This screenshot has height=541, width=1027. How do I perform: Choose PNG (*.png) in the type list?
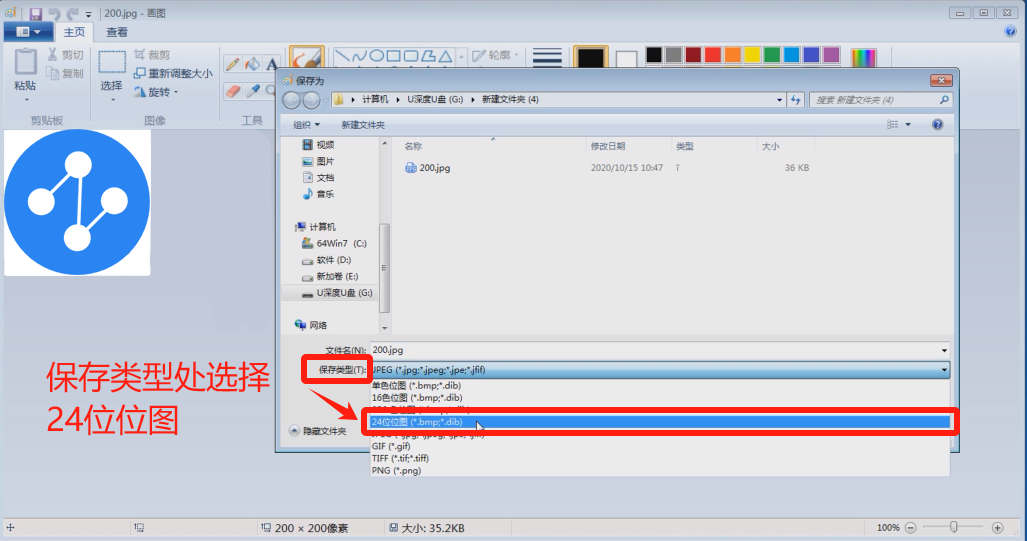click(396, 470)
